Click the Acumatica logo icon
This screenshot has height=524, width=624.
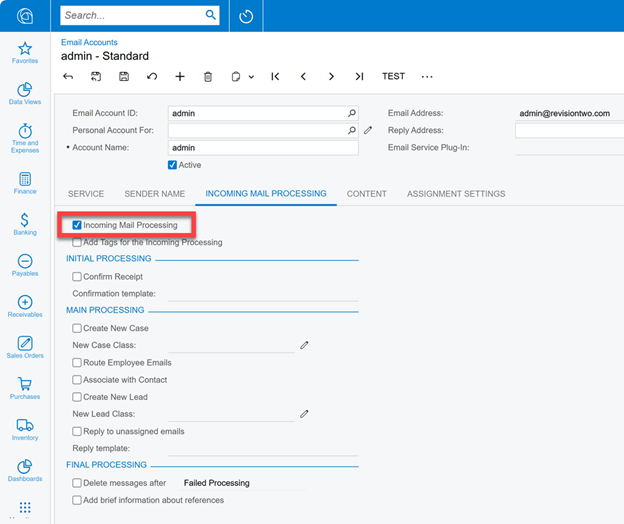point(25,16)
